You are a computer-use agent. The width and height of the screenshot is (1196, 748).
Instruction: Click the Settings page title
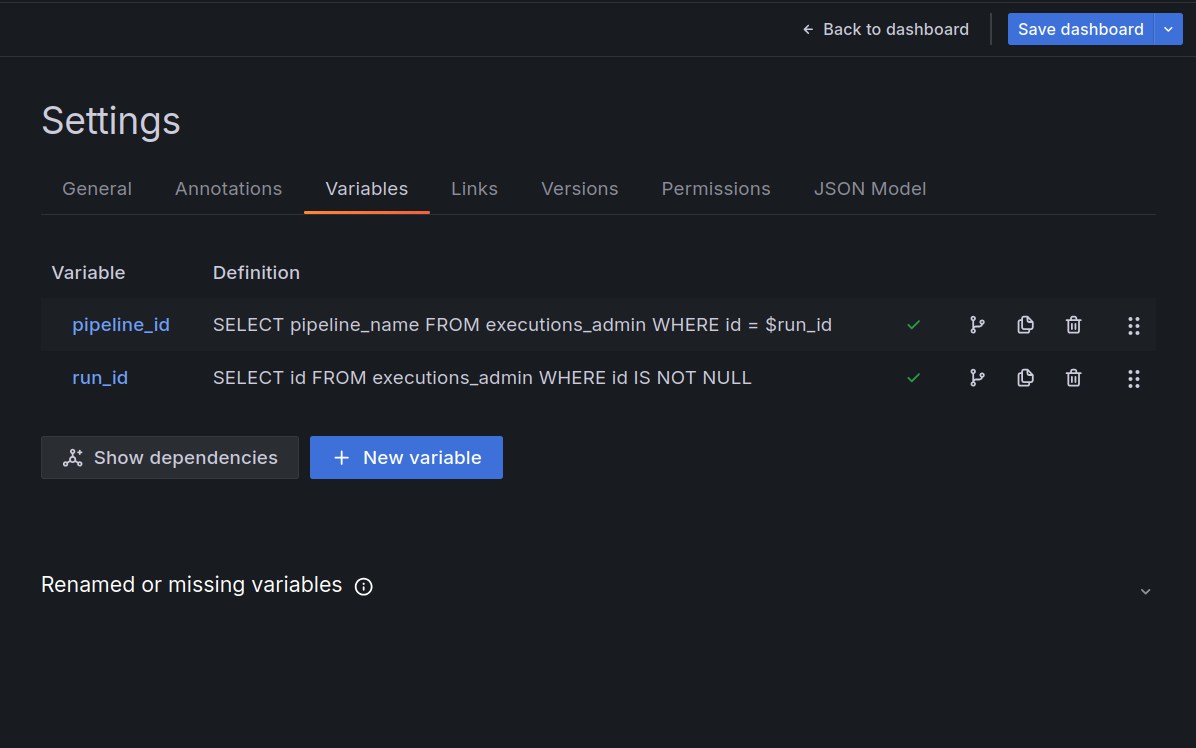(x=111, y=120)
